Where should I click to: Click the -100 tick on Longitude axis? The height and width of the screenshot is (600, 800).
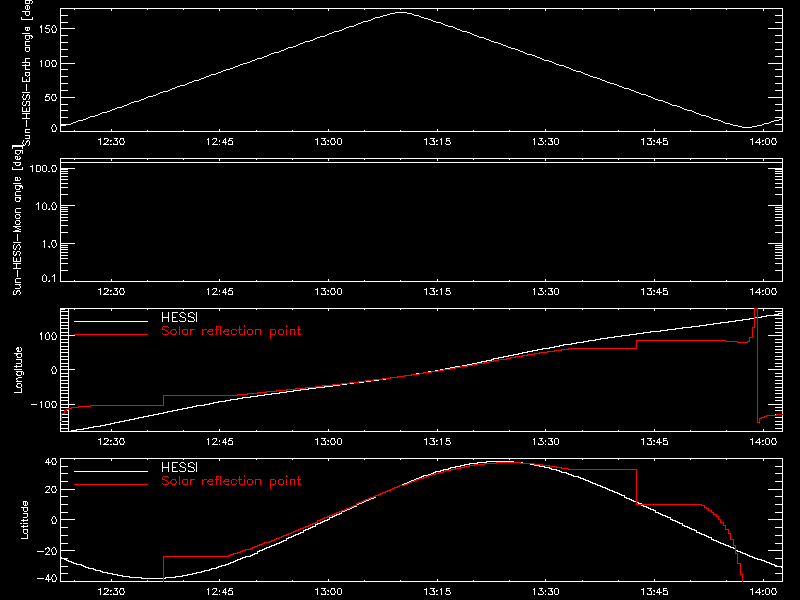pos(44,405)
